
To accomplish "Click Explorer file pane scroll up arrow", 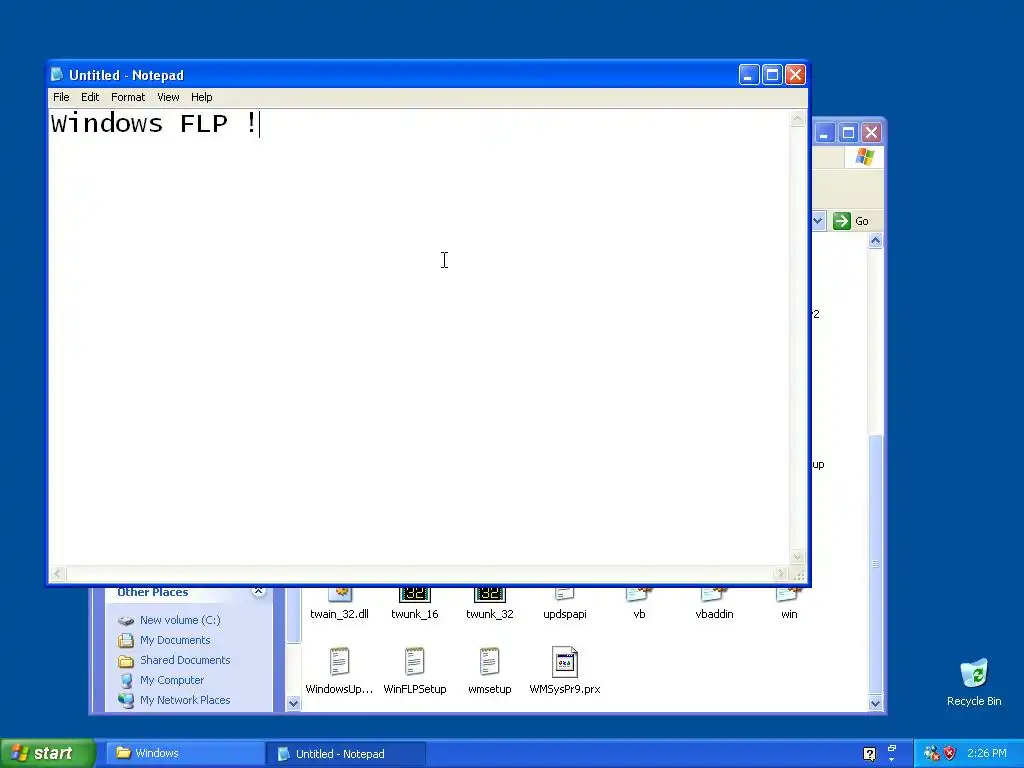I will pos(876,241).
